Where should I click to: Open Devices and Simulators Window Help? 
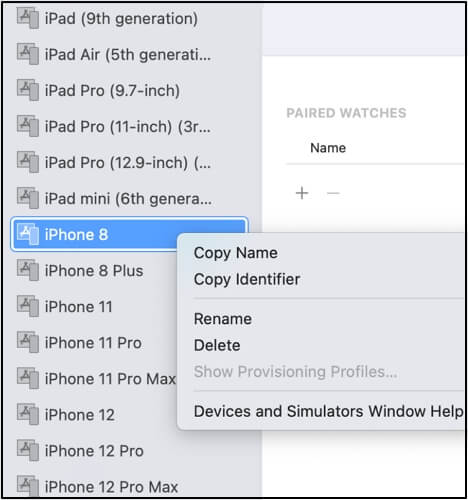pyautogui.click(x=328, y=411)
